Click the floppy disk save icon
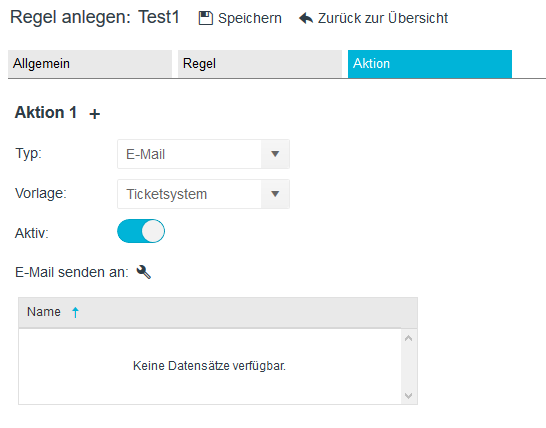 (x=205, y=18)
